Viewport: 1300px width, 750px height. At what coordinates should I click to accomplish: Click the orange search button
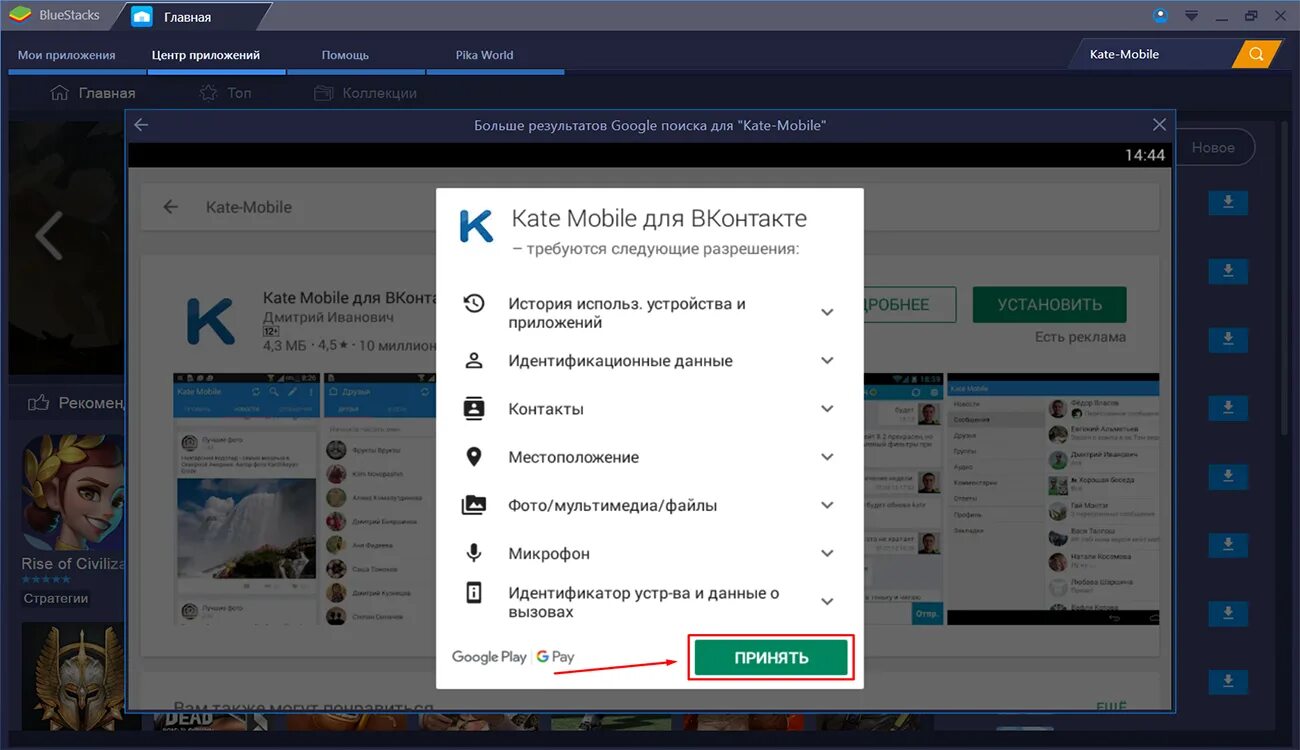coord(1256,54)
